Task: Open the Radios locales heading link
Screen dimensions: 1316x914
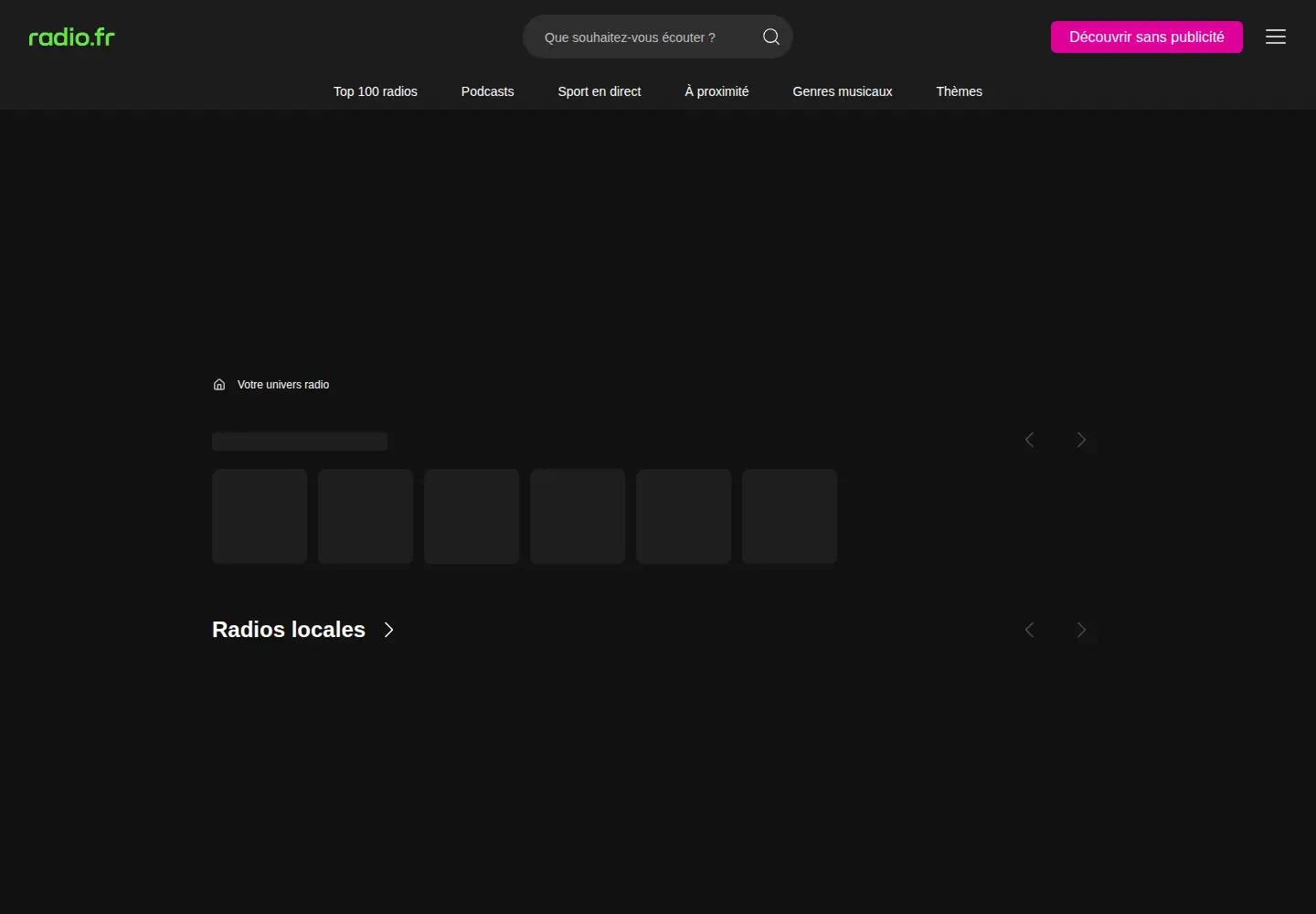Action: [x=289, y=630]
